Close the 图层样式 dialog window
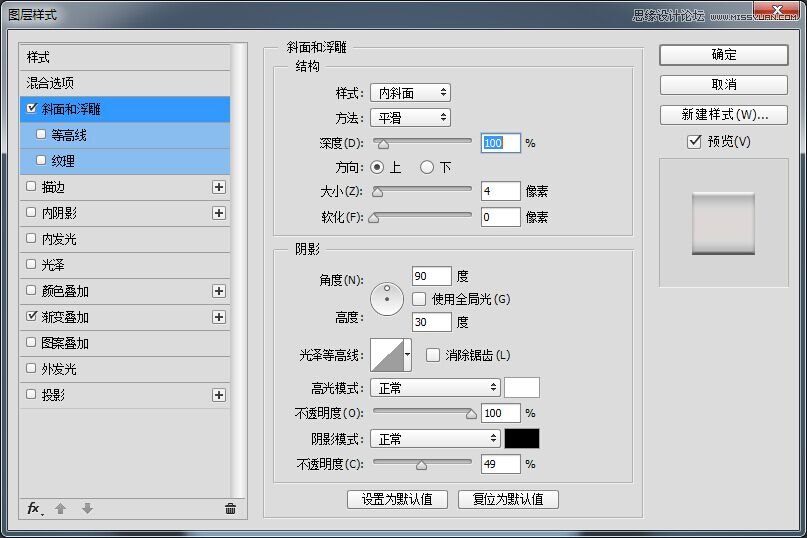 [x=777, y=10]
